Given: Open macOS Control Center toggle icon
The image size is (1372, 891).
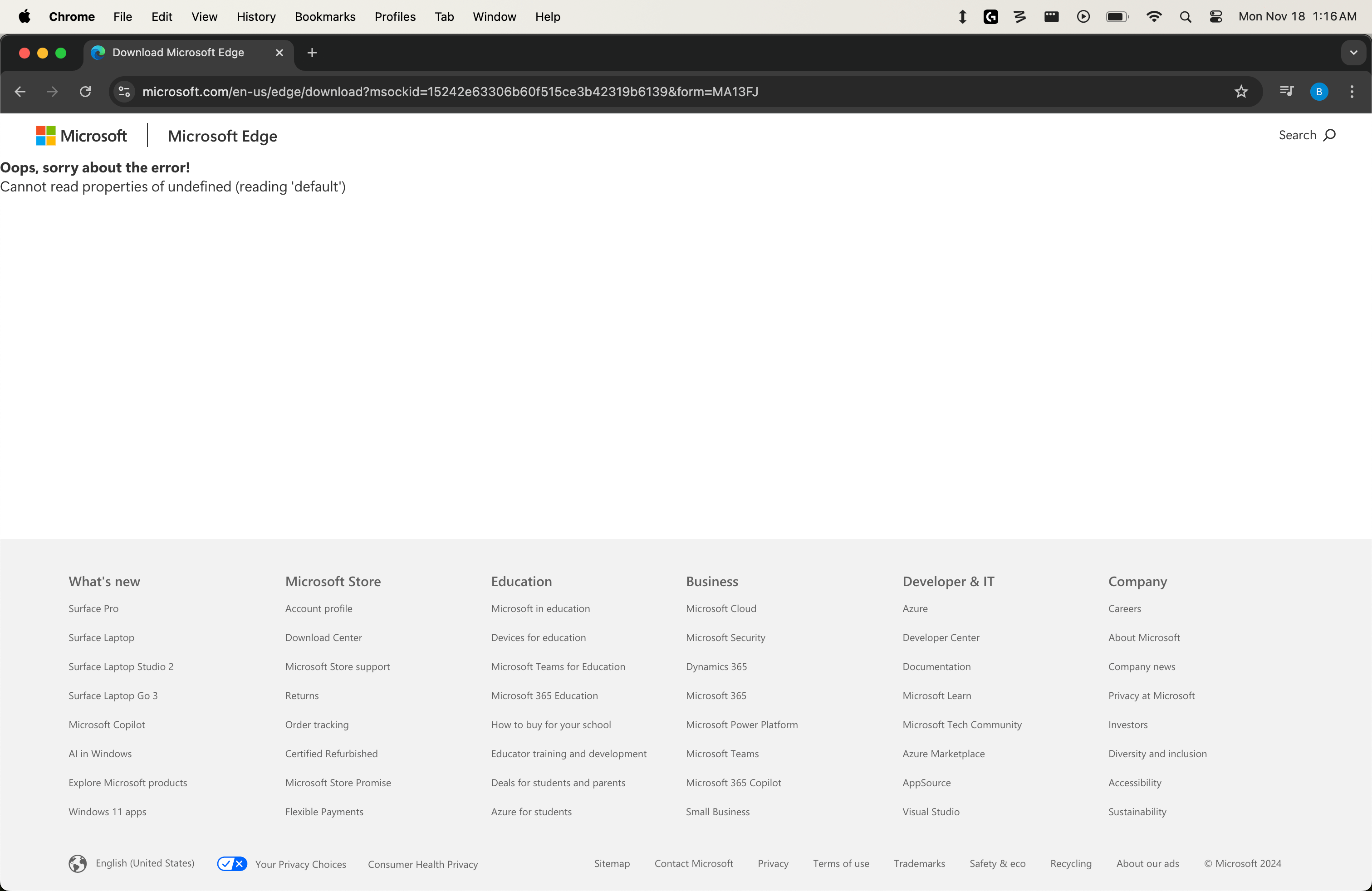Looking at the screenshot, I should (1216, 17).
